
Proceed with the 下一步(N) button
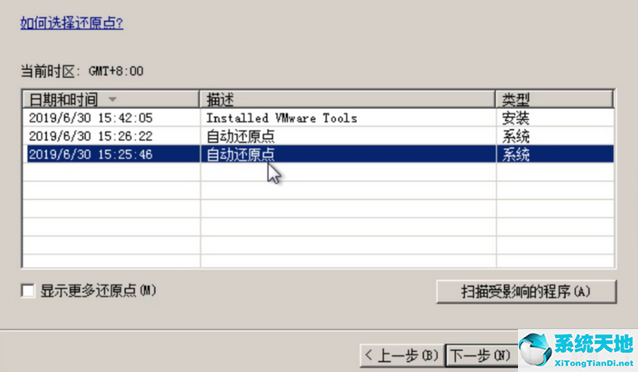click(x=481, y=355)
